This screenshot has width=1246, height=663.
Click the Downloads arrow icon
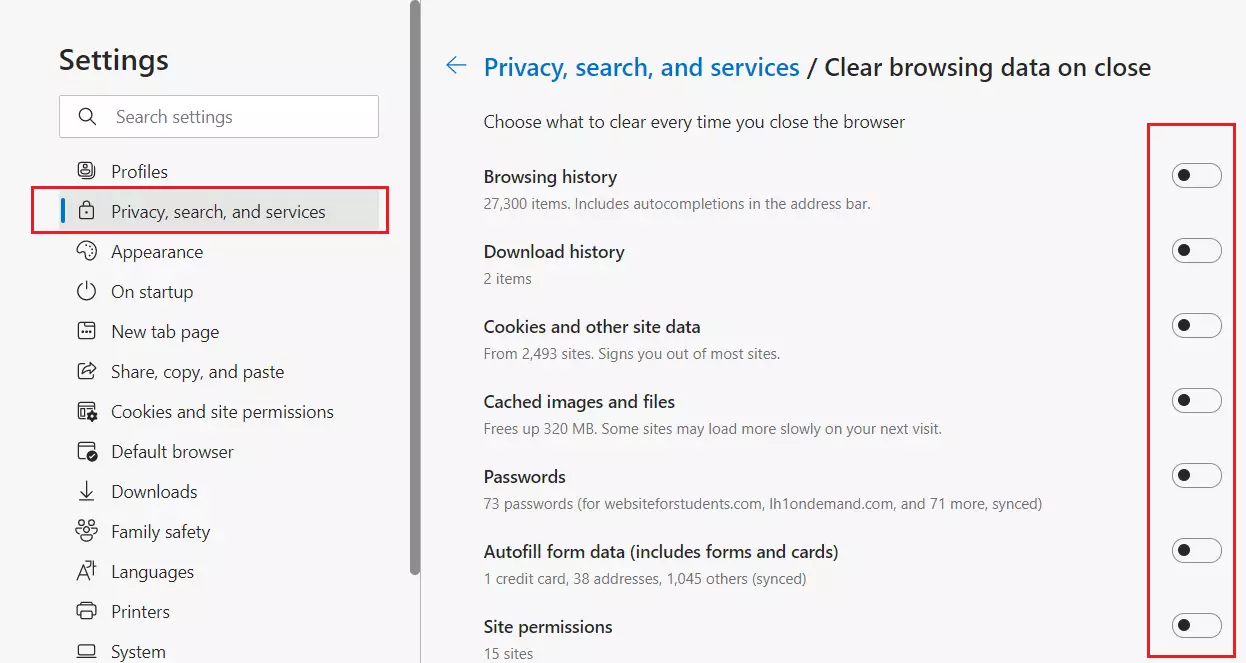click(x=87, y=491)
